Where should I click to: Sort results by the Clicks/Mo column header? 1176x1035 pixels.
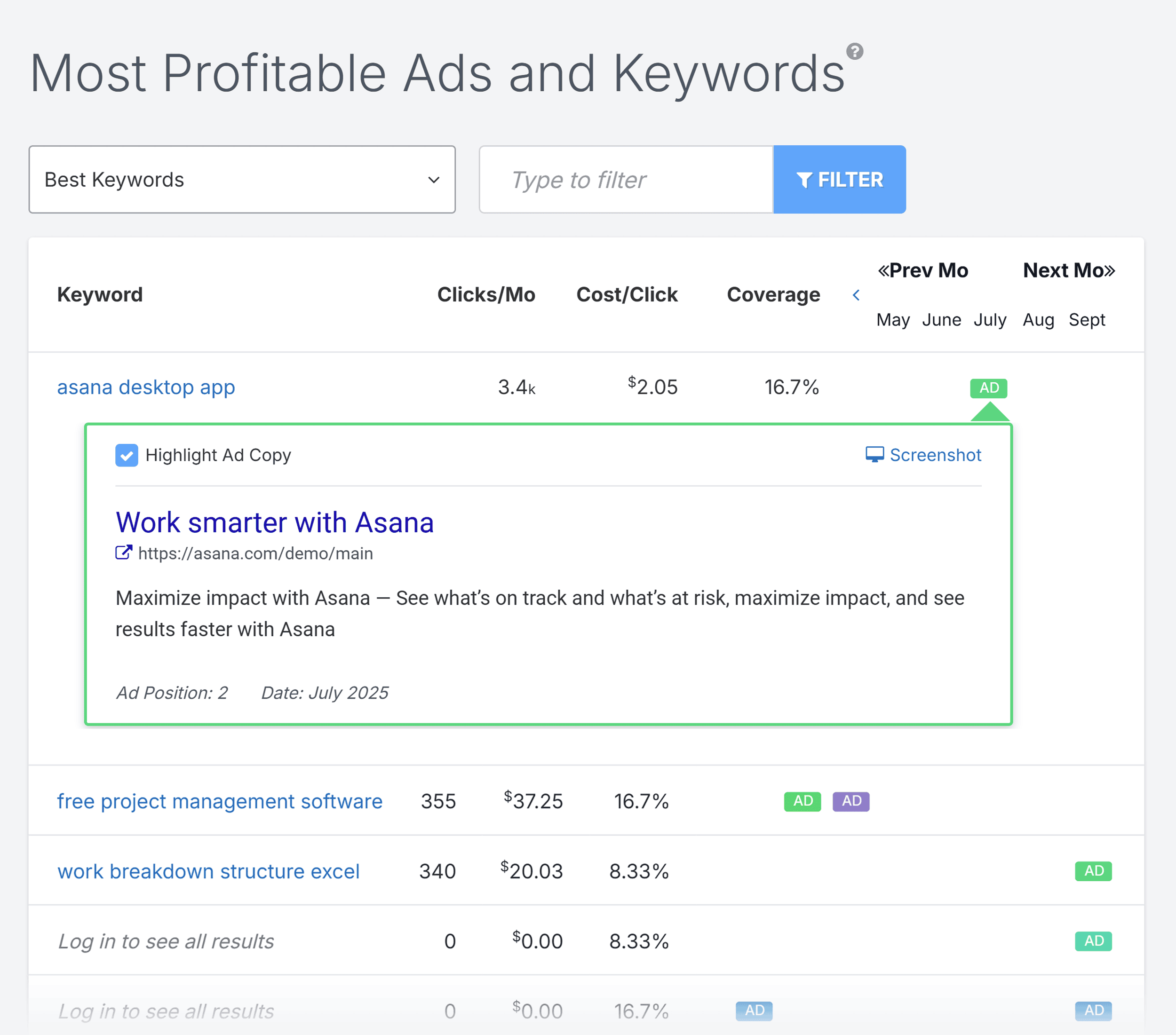486,294
